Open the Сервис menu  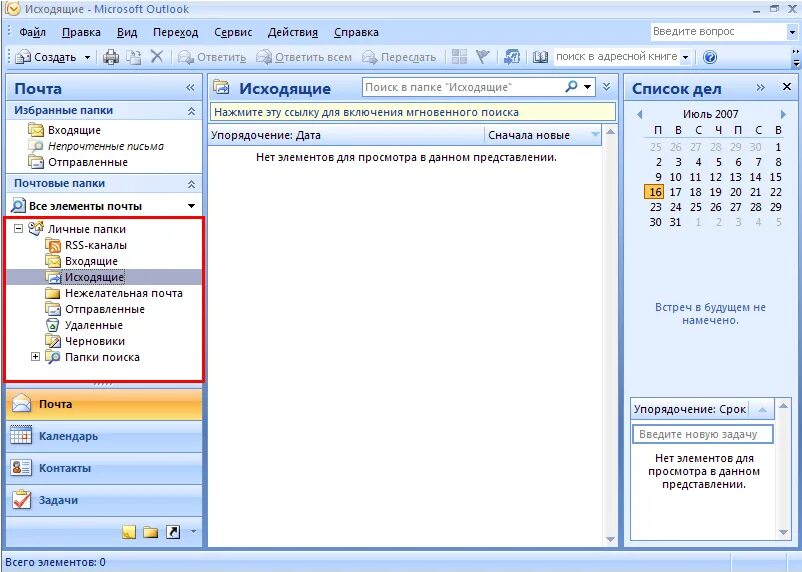tap(233, 32)
